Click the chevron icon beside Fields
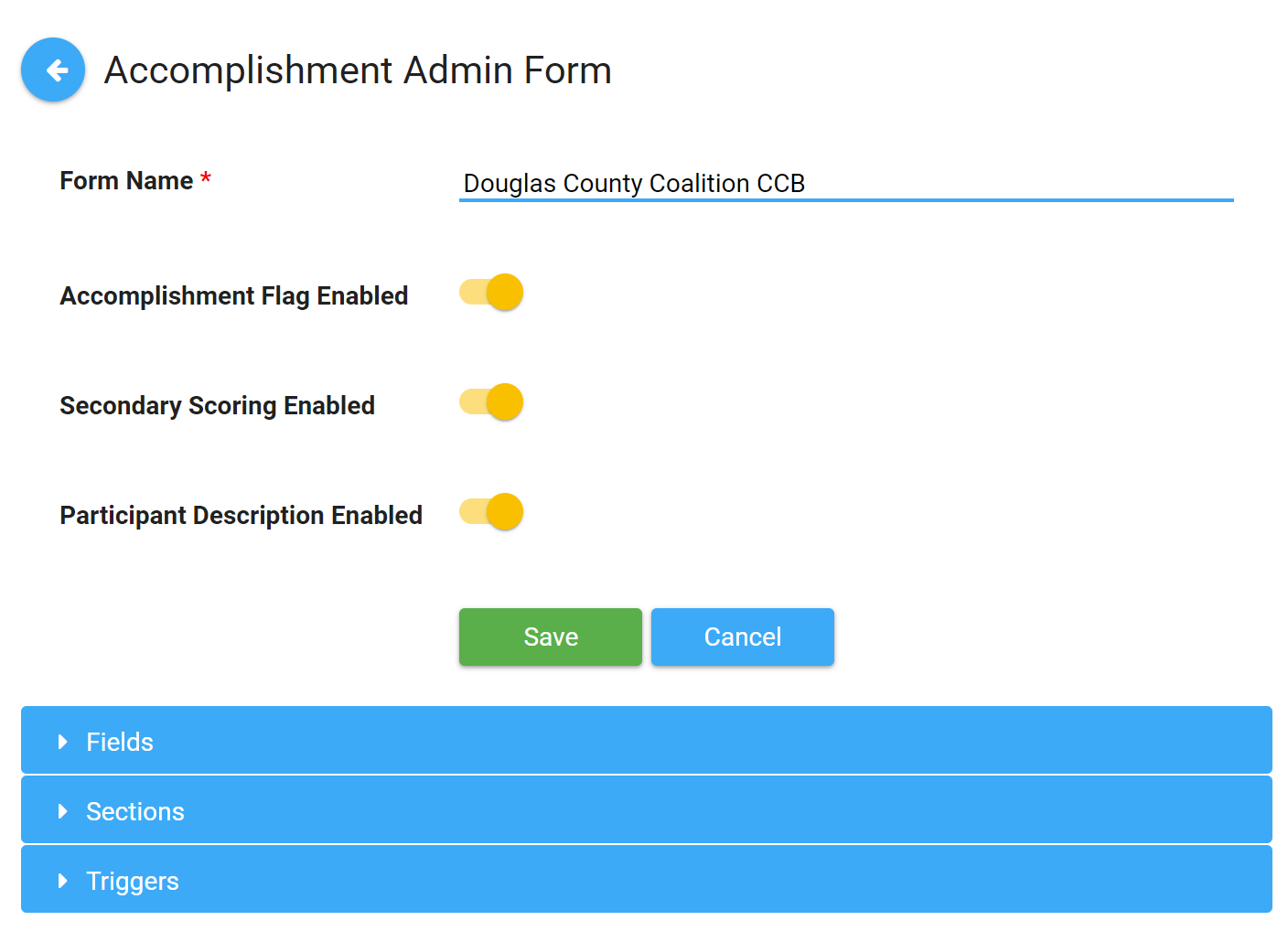Viewport: 1288px width, 942px height. (62, 742)
